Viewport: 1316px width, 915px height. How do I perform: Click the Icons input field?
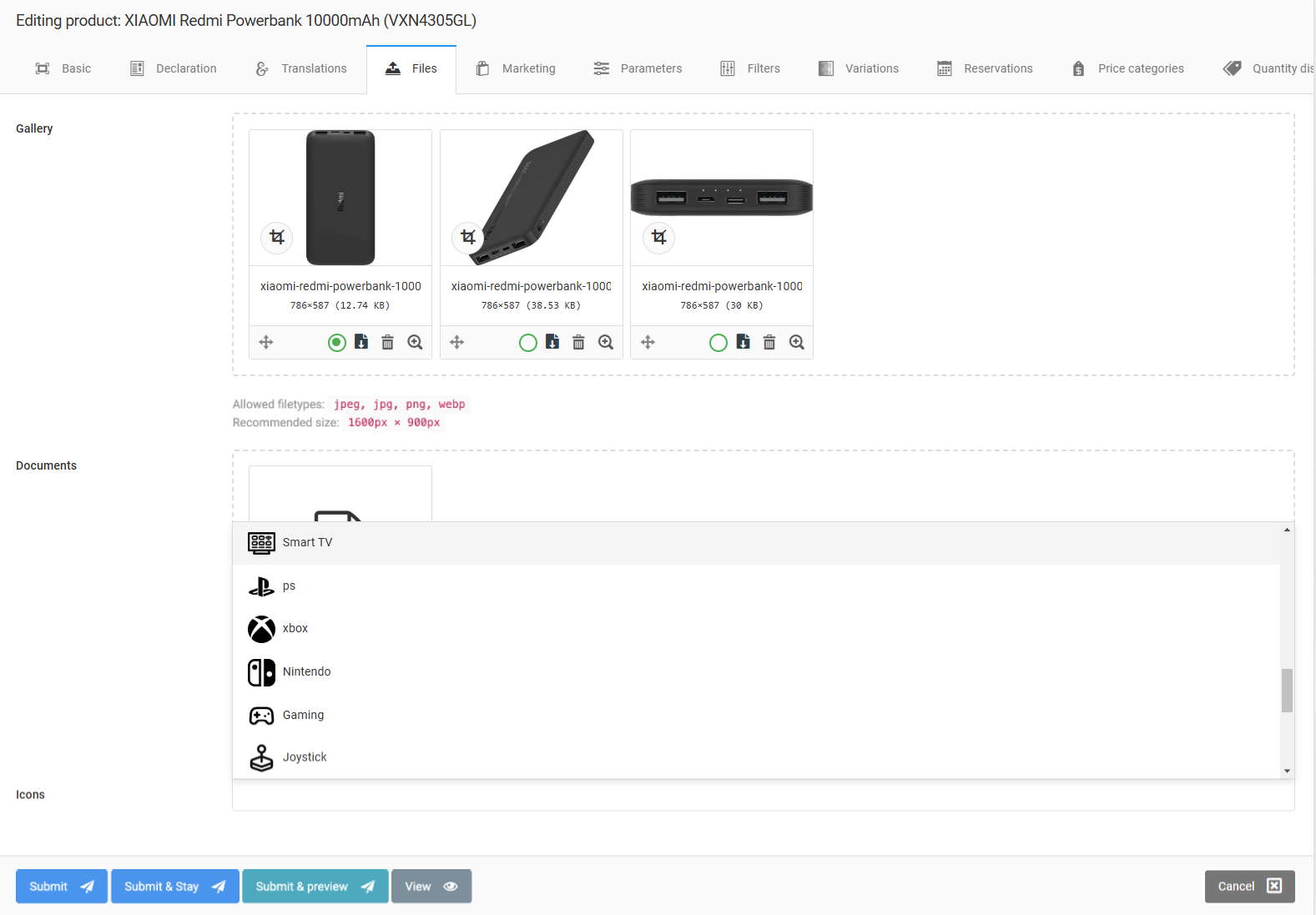(763, 796)
